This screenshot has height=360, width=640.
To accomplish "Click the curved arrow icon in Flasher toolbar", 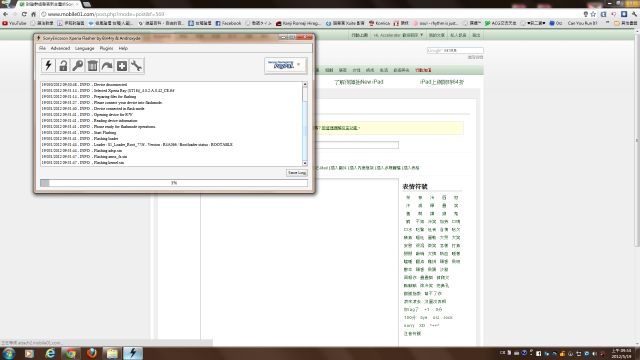I will click(107, 66).
